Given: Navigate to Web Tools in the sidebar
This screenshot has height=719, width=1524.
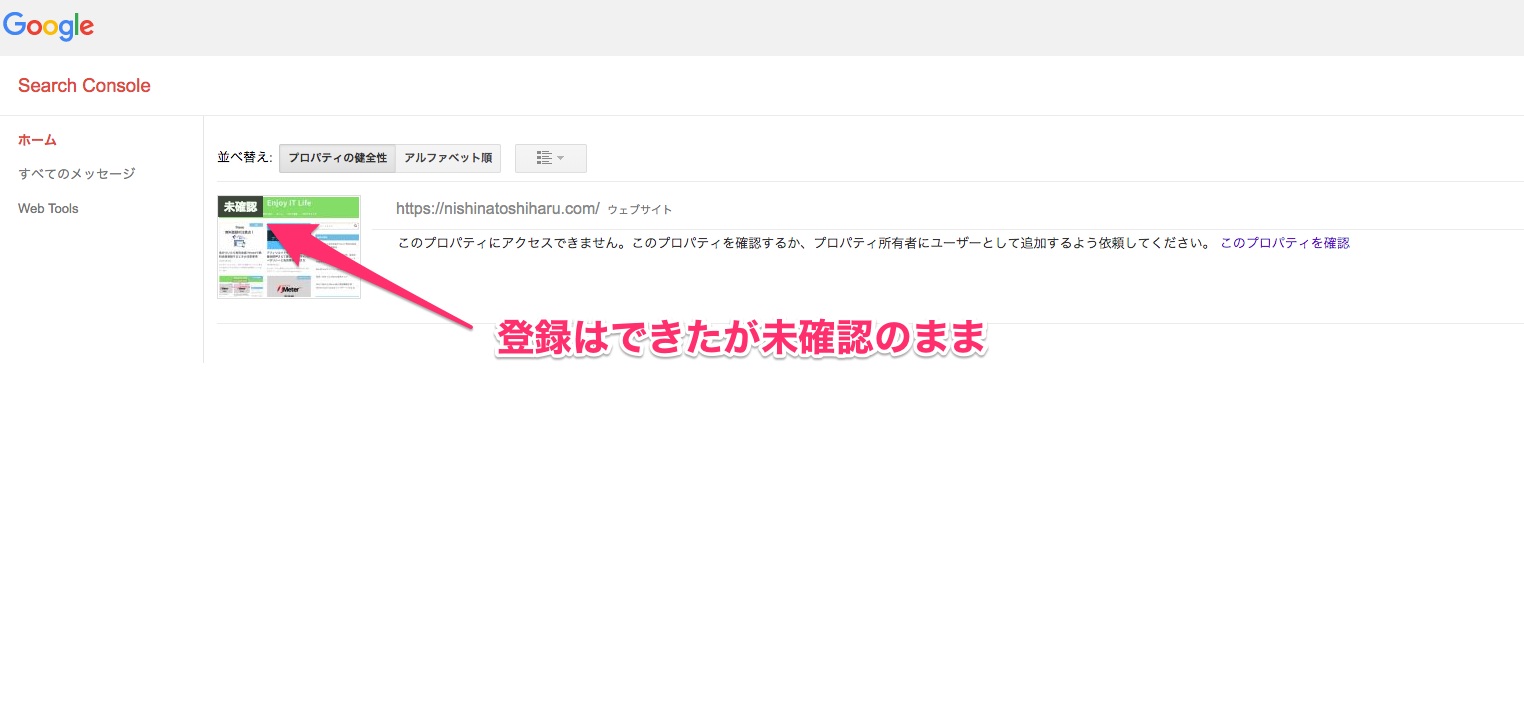Looking at the screenshot, I should tap(47, 208).
